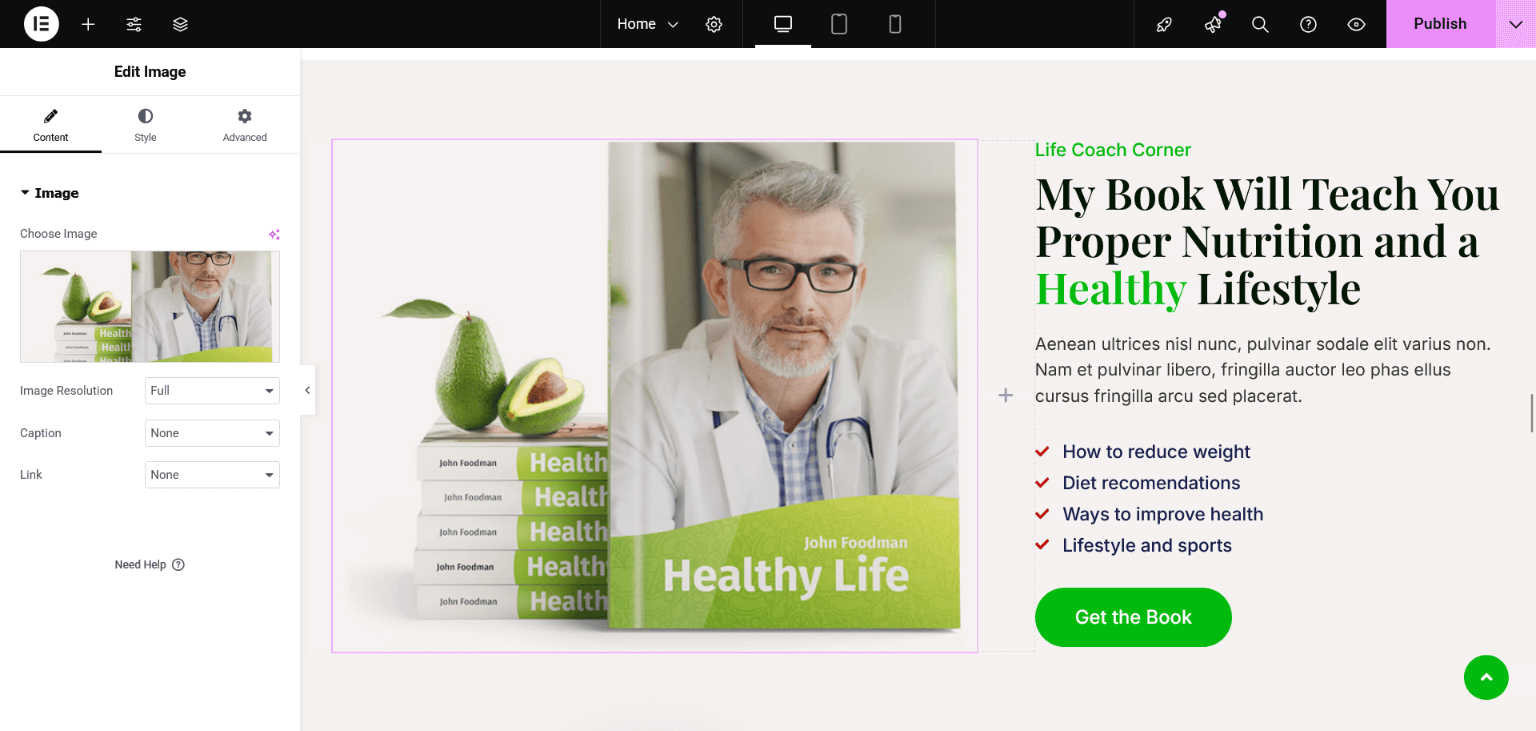Open Site Settings sliders icon

click(134, 24)
